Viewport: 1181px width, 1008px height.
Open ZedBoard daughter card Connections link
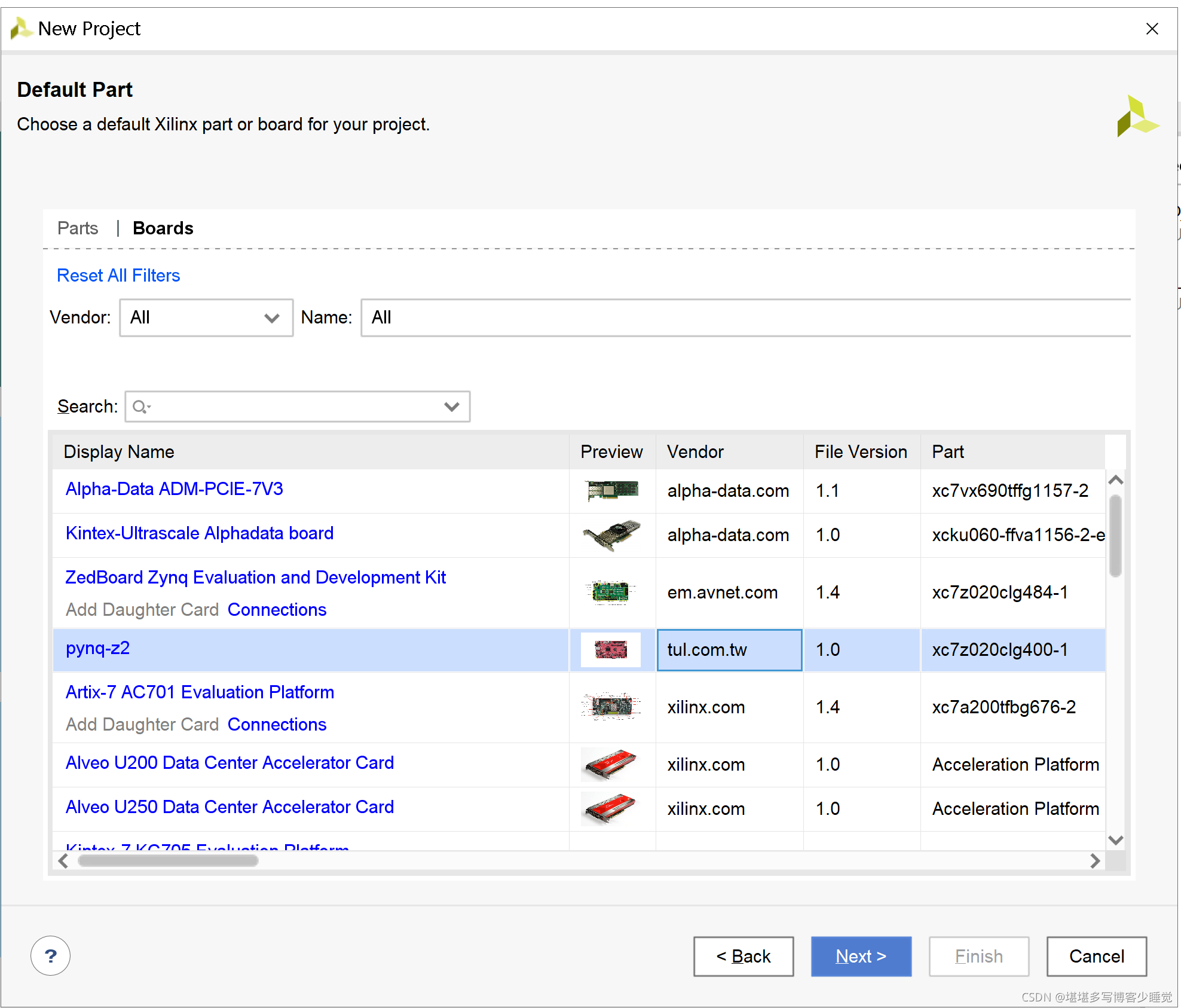click(x=277, y=609)
